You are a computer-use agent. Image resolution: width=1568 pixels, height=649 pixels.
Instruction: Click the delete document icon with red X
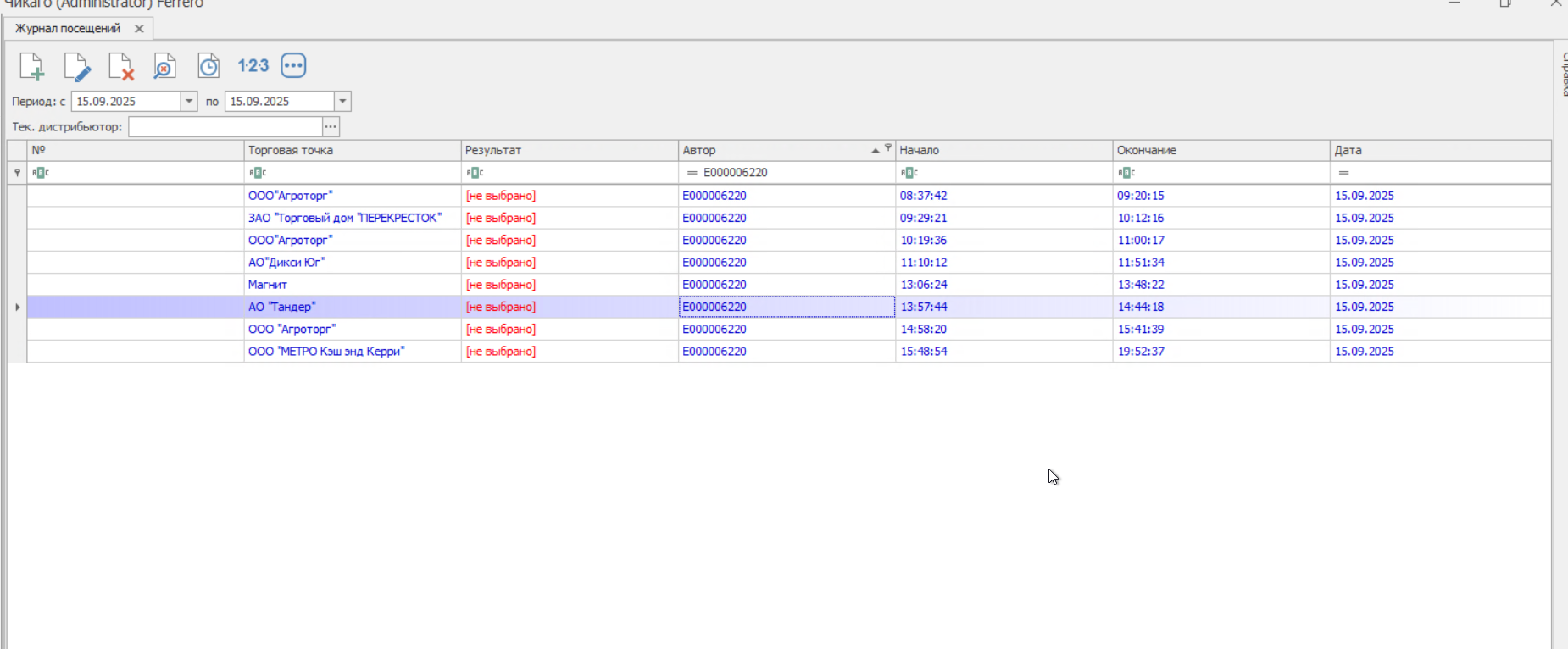point(121,66)
